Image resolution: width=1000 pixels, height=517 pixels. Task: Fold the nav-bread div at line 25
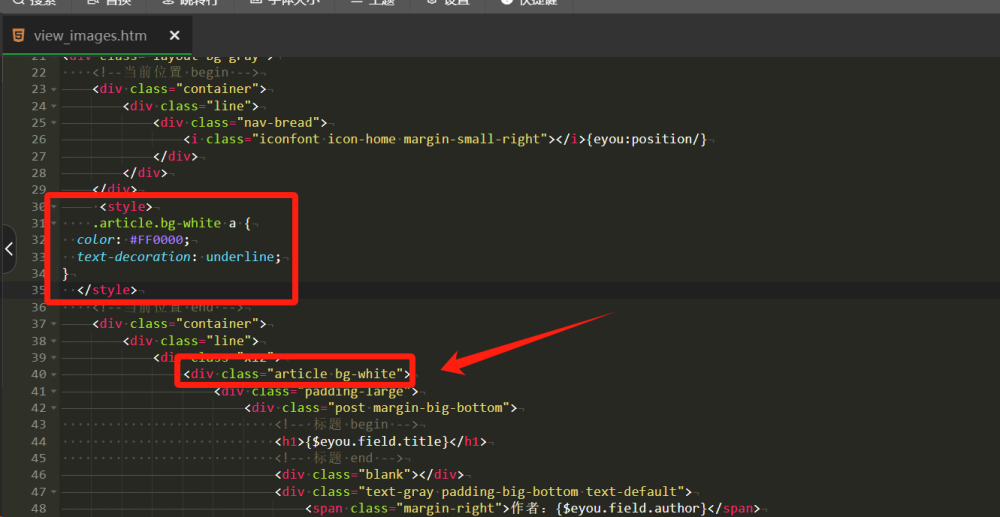click(54, 123)
